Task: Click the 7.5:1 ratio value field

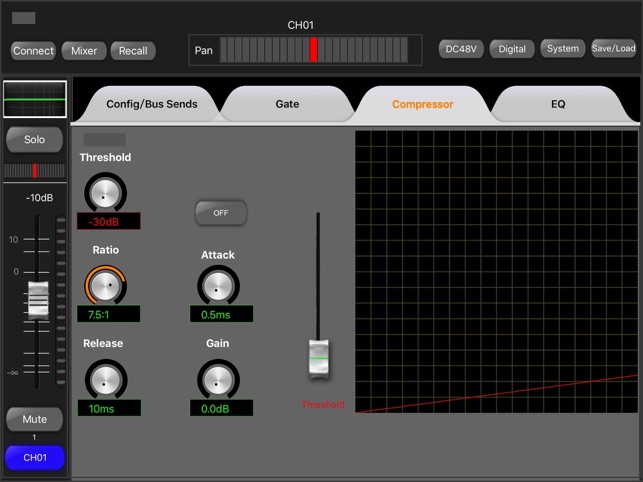Action: pos(109,314)
